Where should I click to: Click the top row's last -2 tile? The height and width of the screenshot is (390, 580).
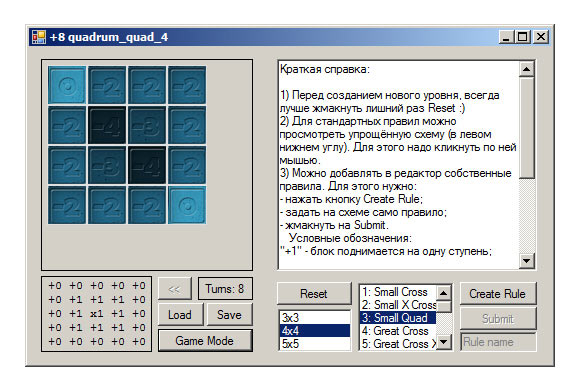click(x=187, y=85)
